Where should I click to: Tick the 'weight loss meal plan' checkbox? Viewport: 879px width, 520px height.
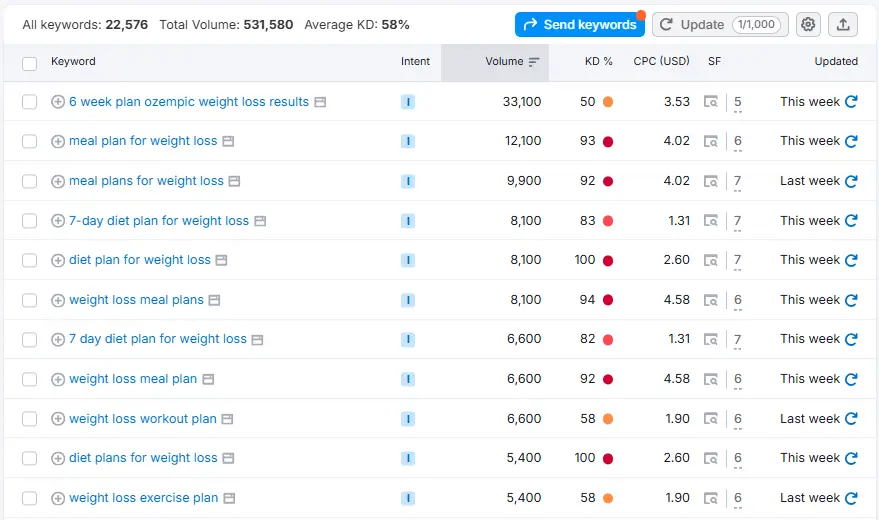30,379
